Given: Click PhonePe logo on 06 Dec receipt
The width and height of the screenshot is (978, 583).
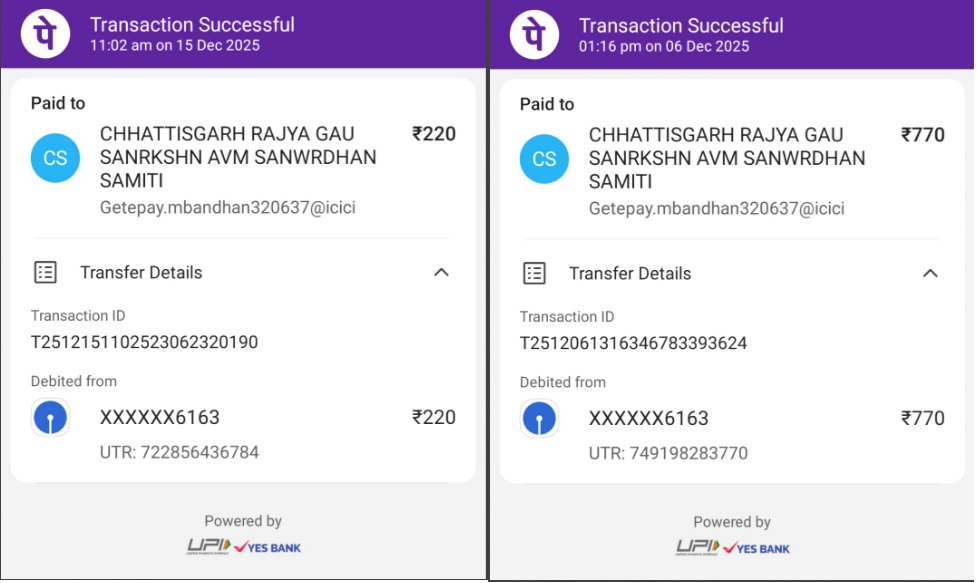Looking at the screenshot, I should coord(534,34).
